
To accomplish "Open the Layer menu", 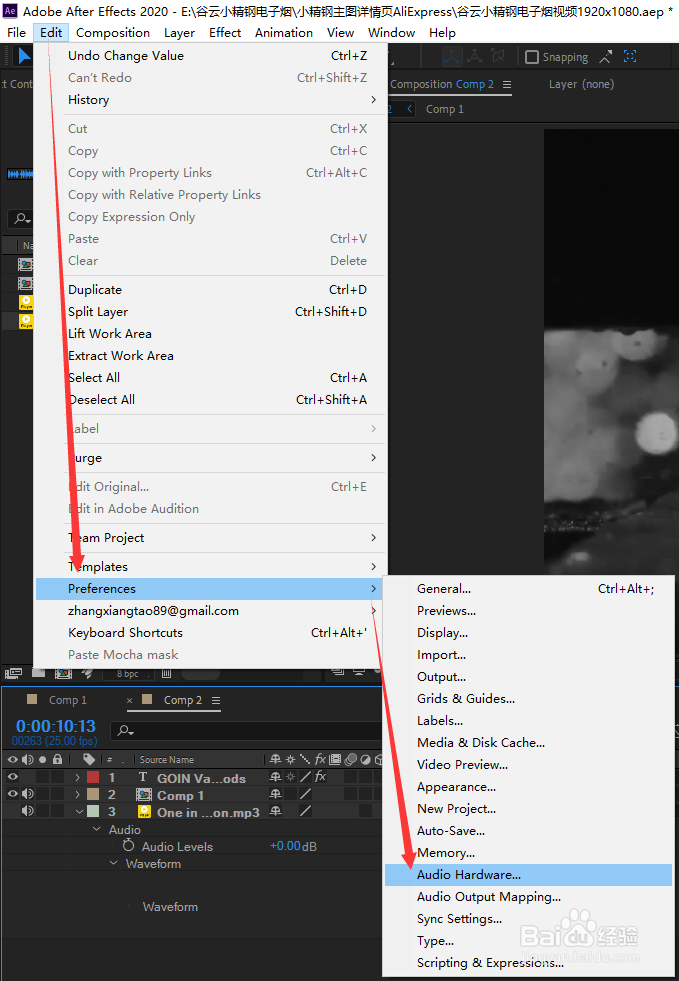I will pyautogui.click(x=179, y=33).
